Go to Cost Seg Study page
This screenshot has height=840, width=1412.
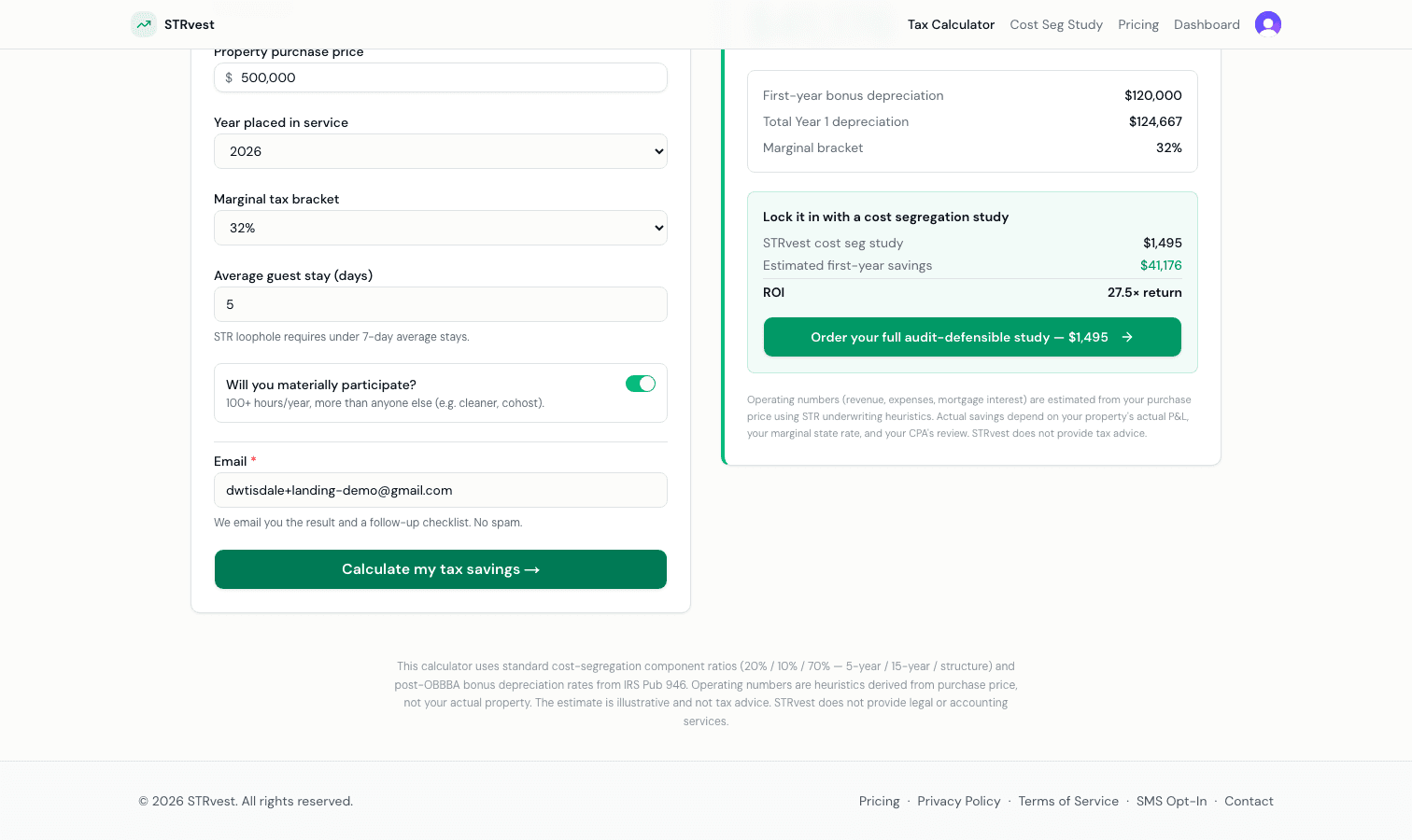click(1056, 24)
